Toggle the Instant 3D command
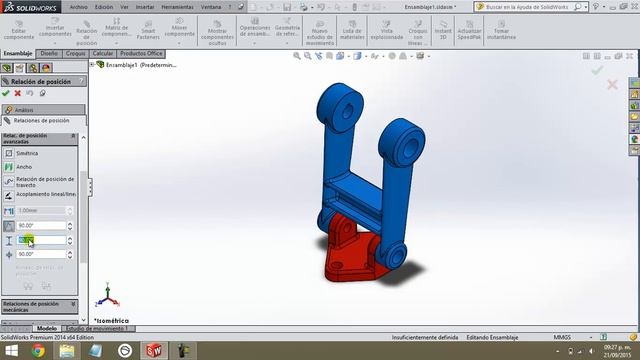The width and height of the screenshot is (640, 360). point(443,31)
